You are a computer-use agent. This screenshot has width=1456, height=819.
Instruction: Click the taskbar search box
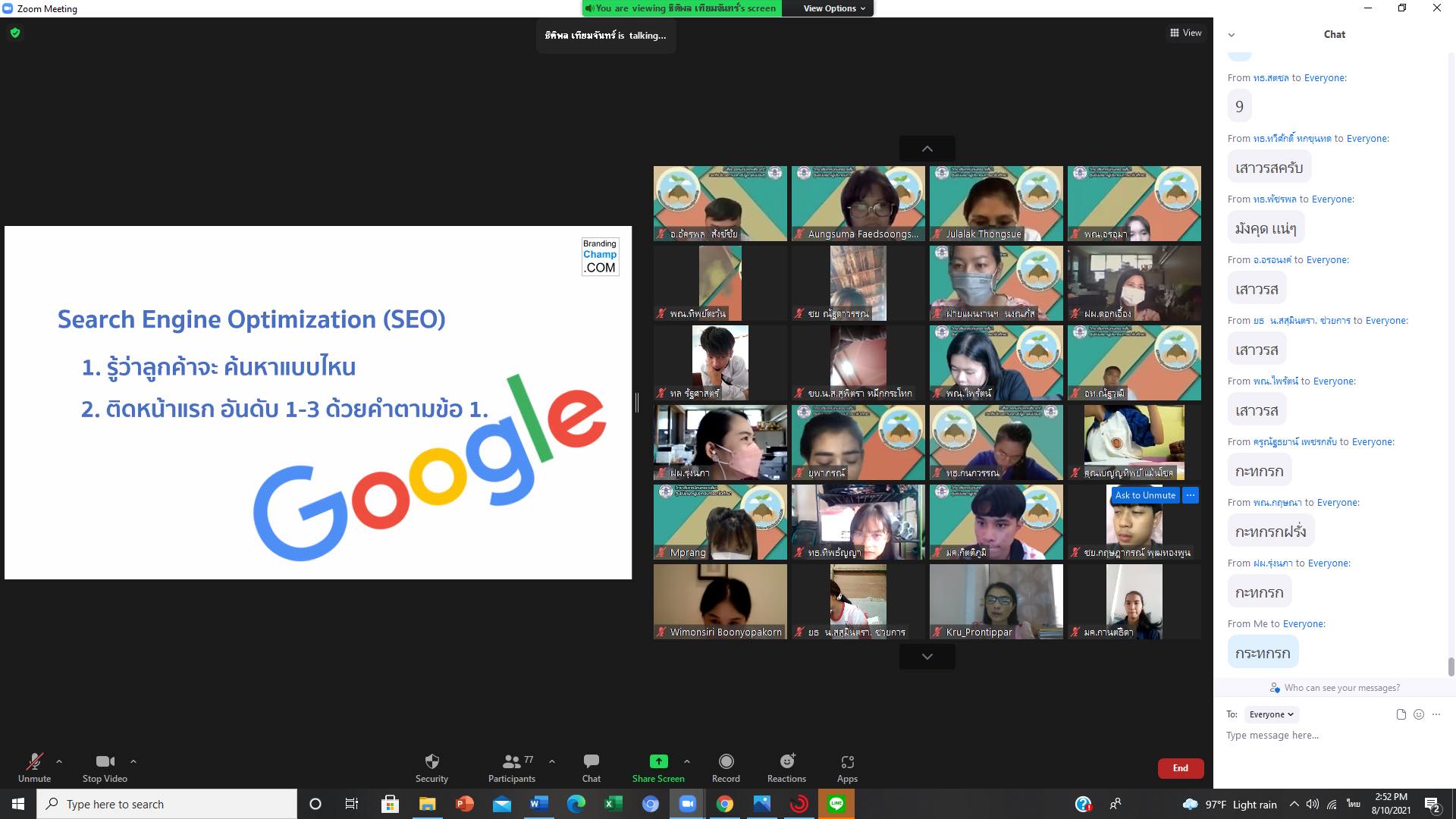tap(167, 804)
